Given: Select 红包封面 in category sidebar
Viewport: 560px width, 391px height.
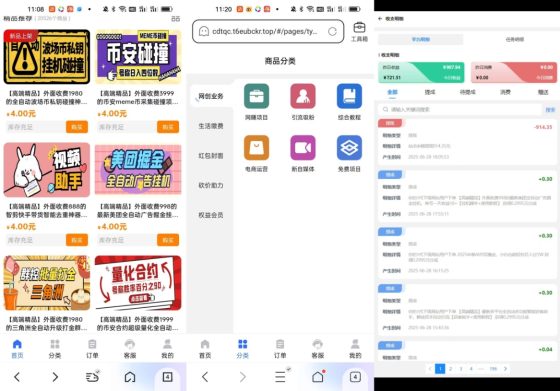Looking at the screenshot, I should coord(211,156).
